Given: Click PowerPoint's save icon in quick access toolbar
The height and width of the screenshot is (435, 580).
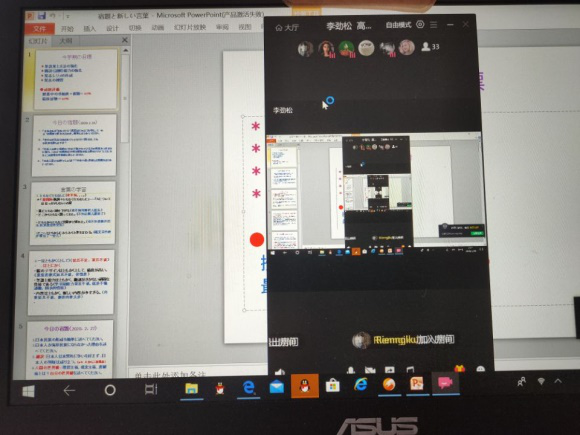Looking at the screenshot, I should [41, 16].
